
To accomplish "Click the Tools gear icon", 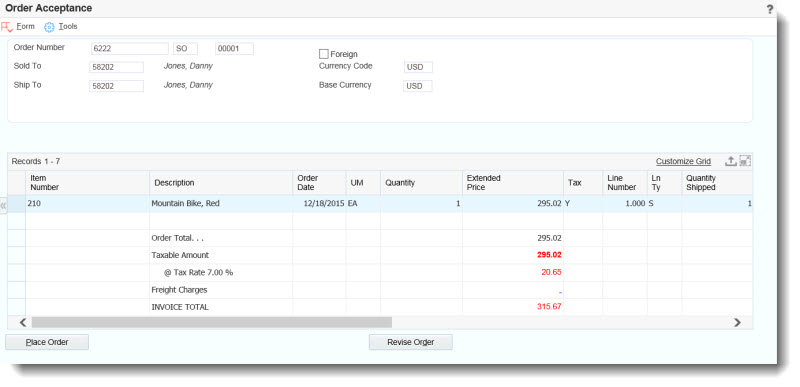I will [x=49, y=27].
